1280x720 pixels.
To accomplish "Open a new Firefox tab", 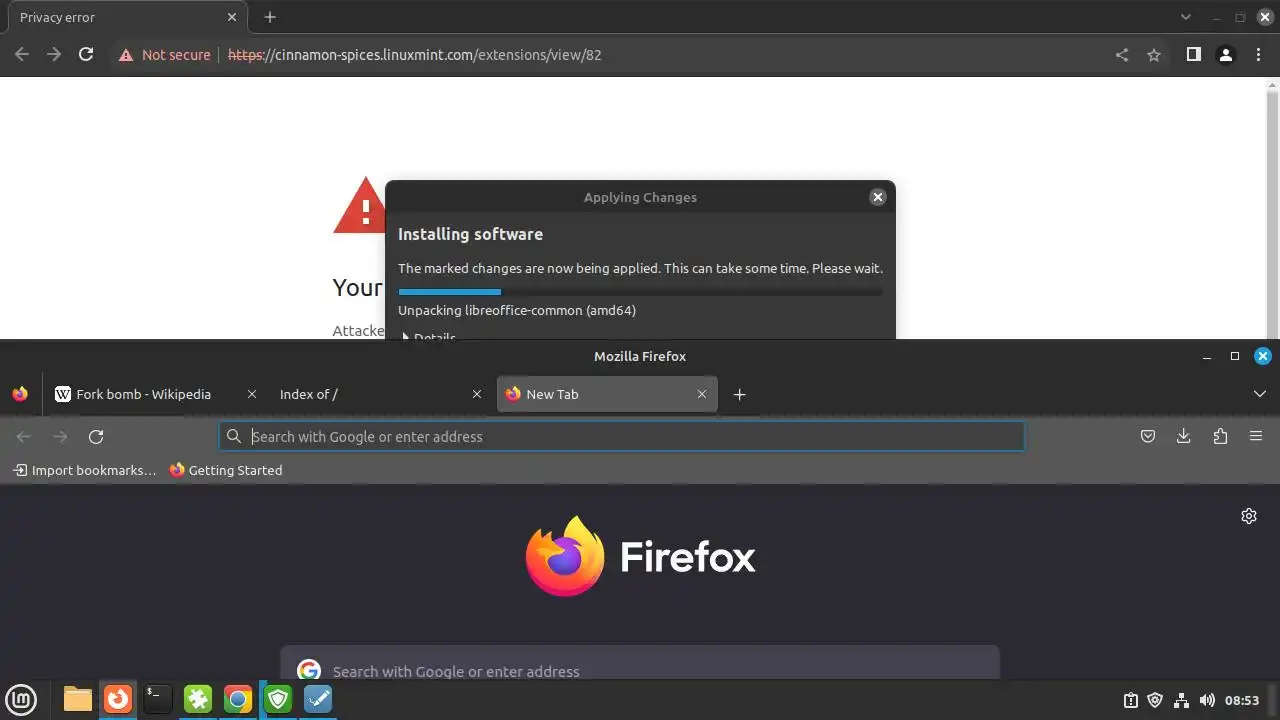I will click(739, 394).
